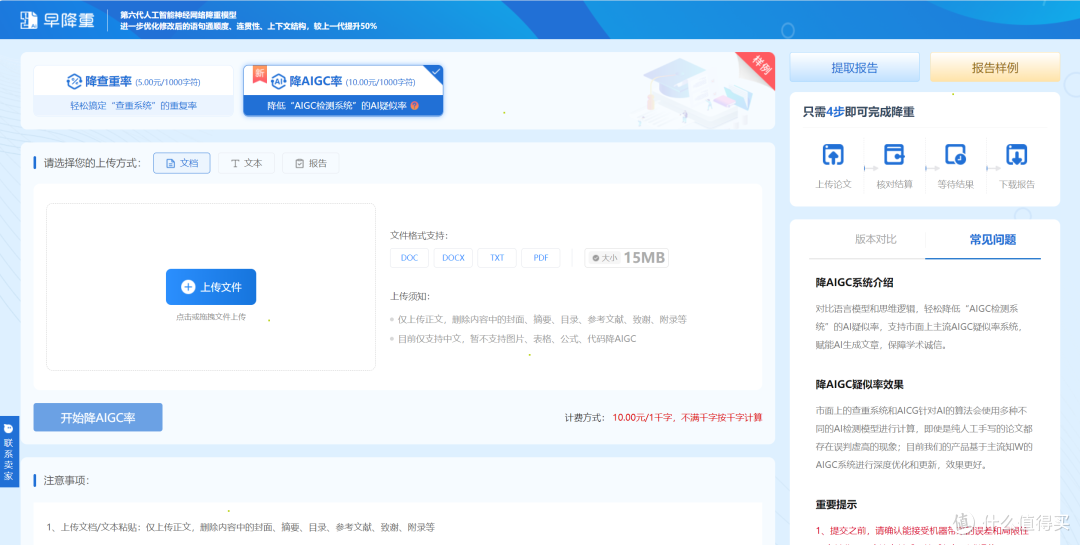The image size is (1080, 545).
Task: Click the 降查重率 percent badge icon
Action: tap(74, 81)
